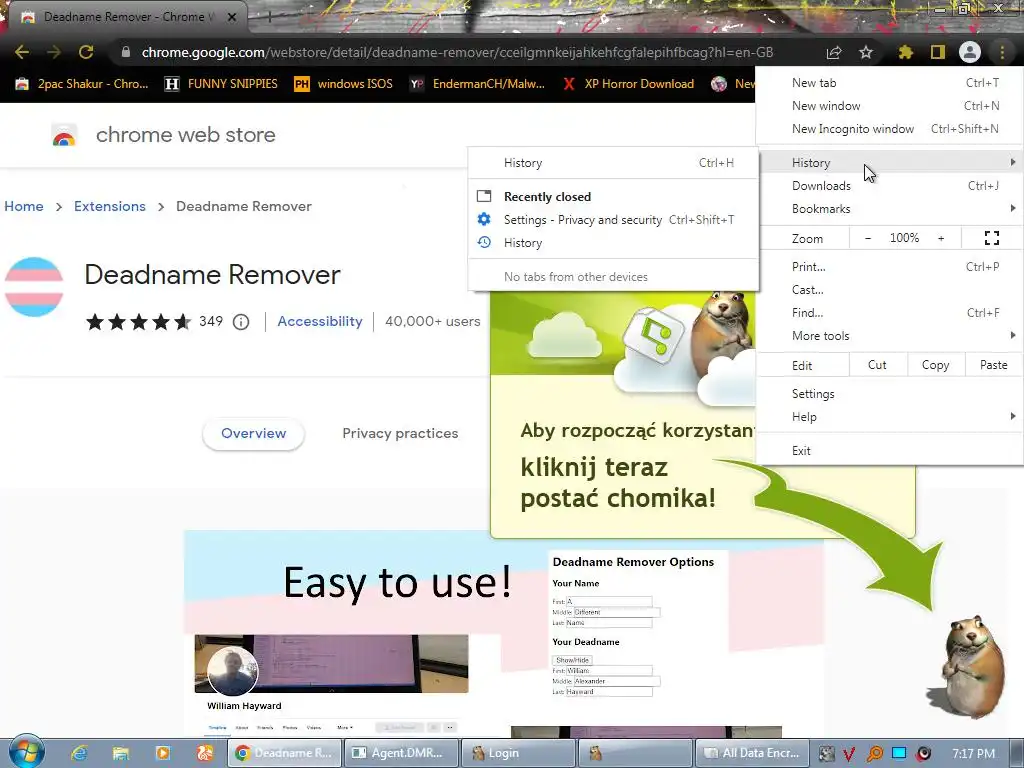1024x768 pixels.
Task: Choose Cast... from the menu
Action: pos(889,290)
